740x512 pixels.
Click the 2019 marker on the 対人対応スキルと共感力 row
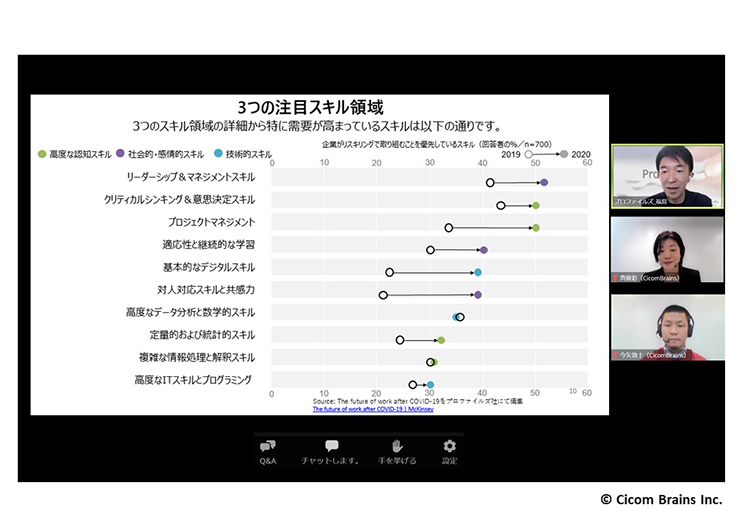383,295
